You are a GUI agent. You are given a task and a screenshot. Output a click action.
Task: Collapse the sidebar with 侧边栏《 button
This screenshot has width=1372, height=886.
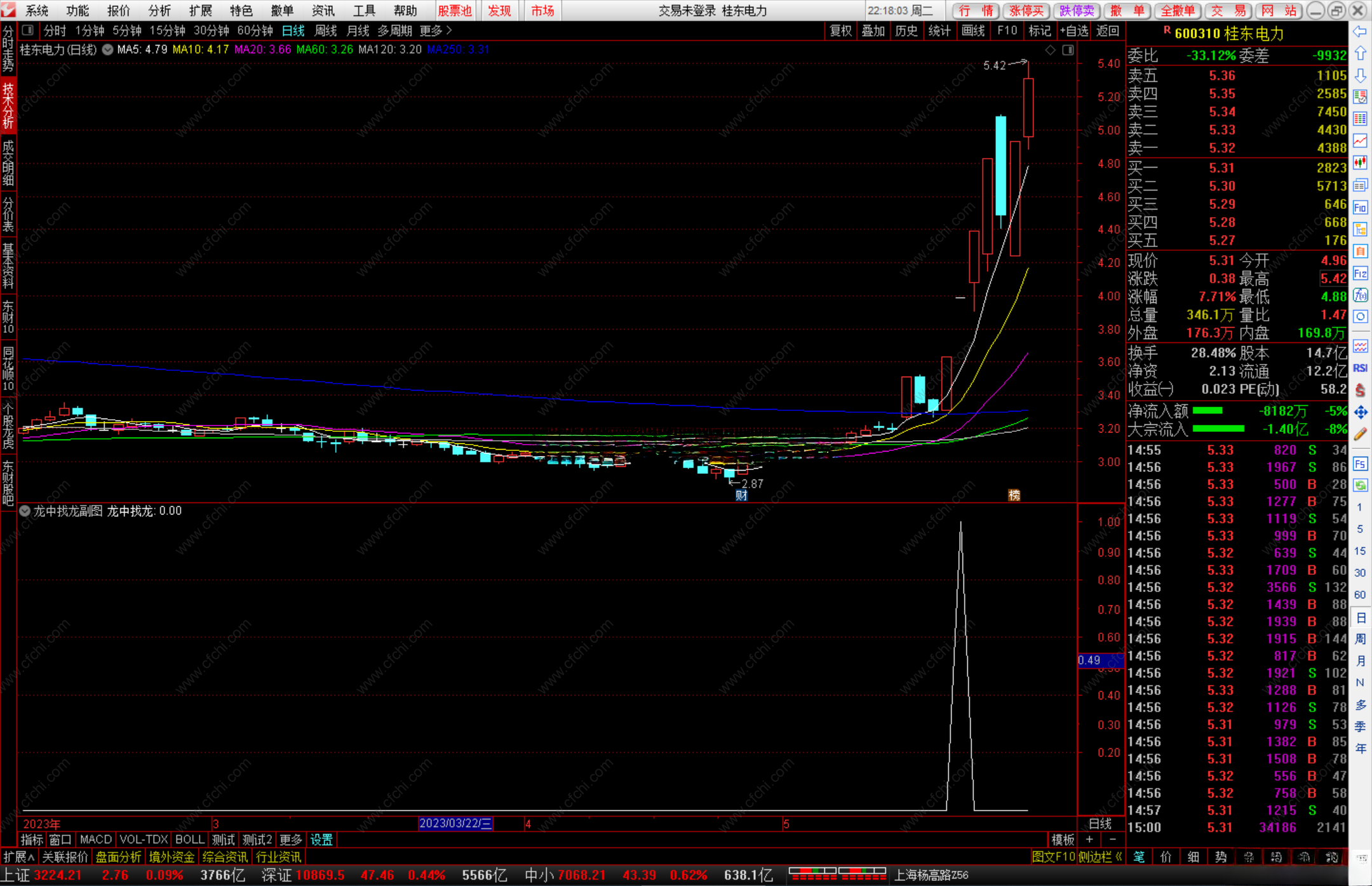pyautogui.click(x=1101, y=857)
